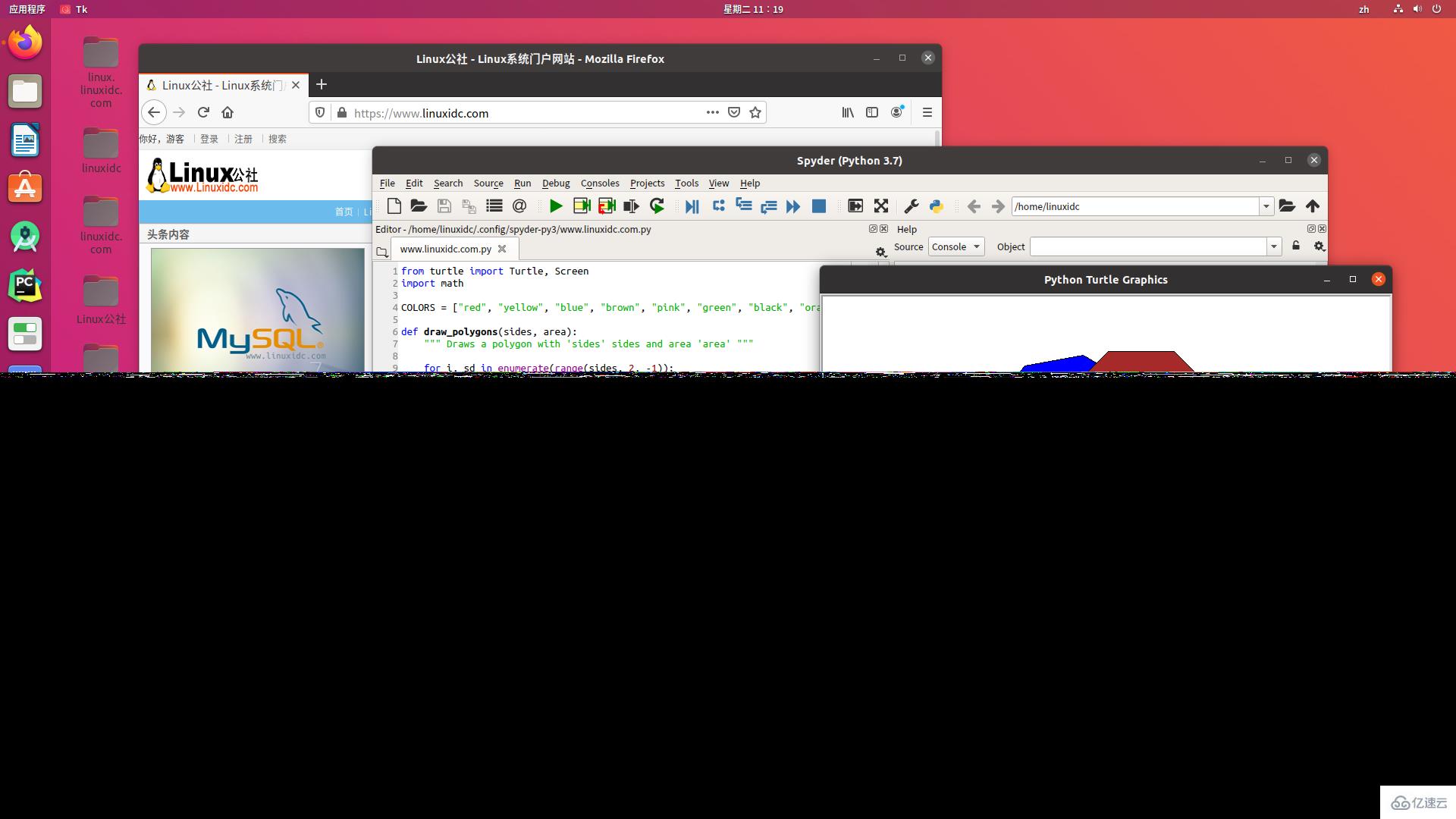This screenshot has width=1456, height=819.
Task: Switch to Console source dropdown
Action: pos(955,246)
